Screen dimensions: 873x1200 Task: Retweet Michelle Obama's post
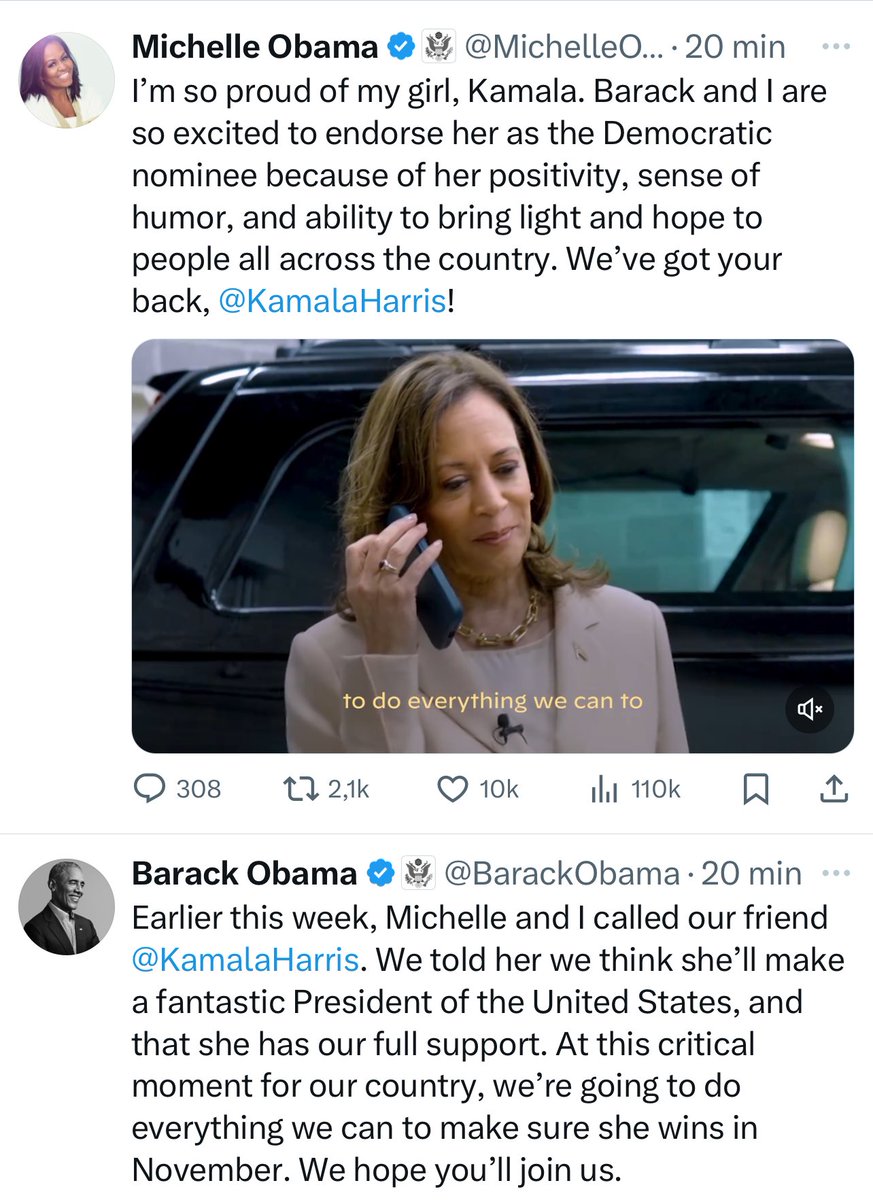(x=327, y=789)
